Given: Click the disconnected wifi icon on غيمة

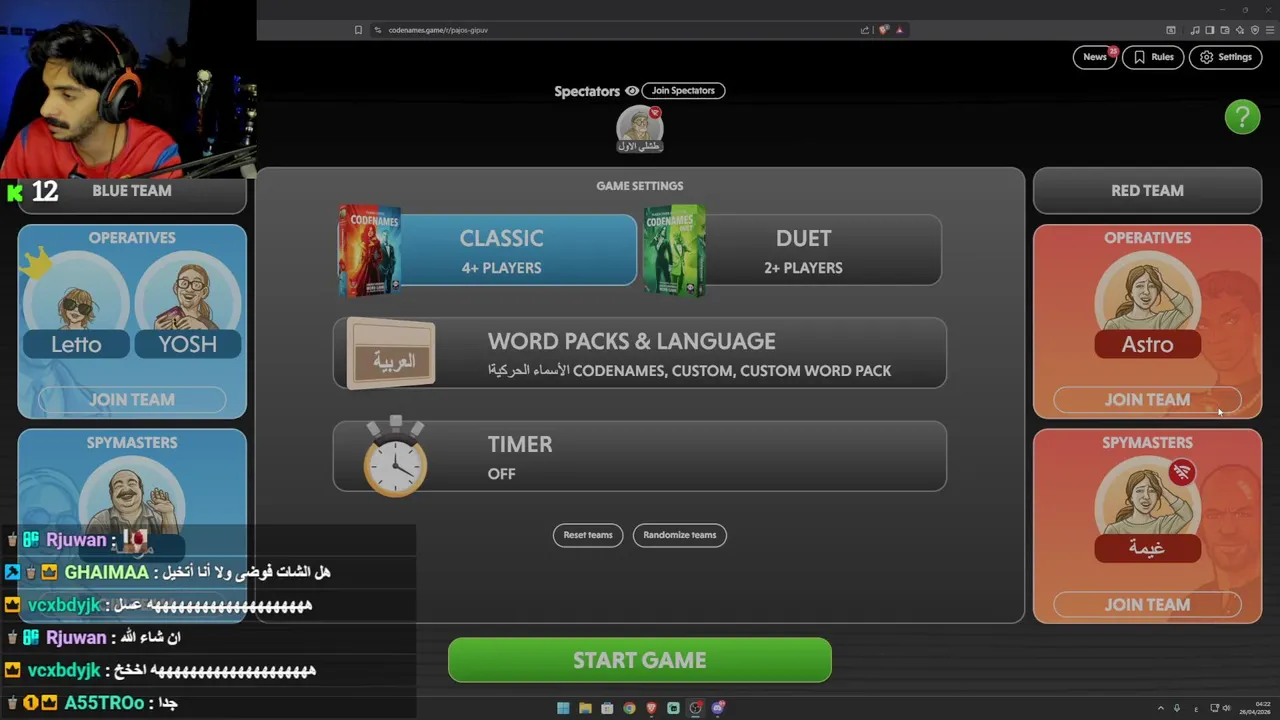Looking at the screenshot, I should [x=1182, y=472].
